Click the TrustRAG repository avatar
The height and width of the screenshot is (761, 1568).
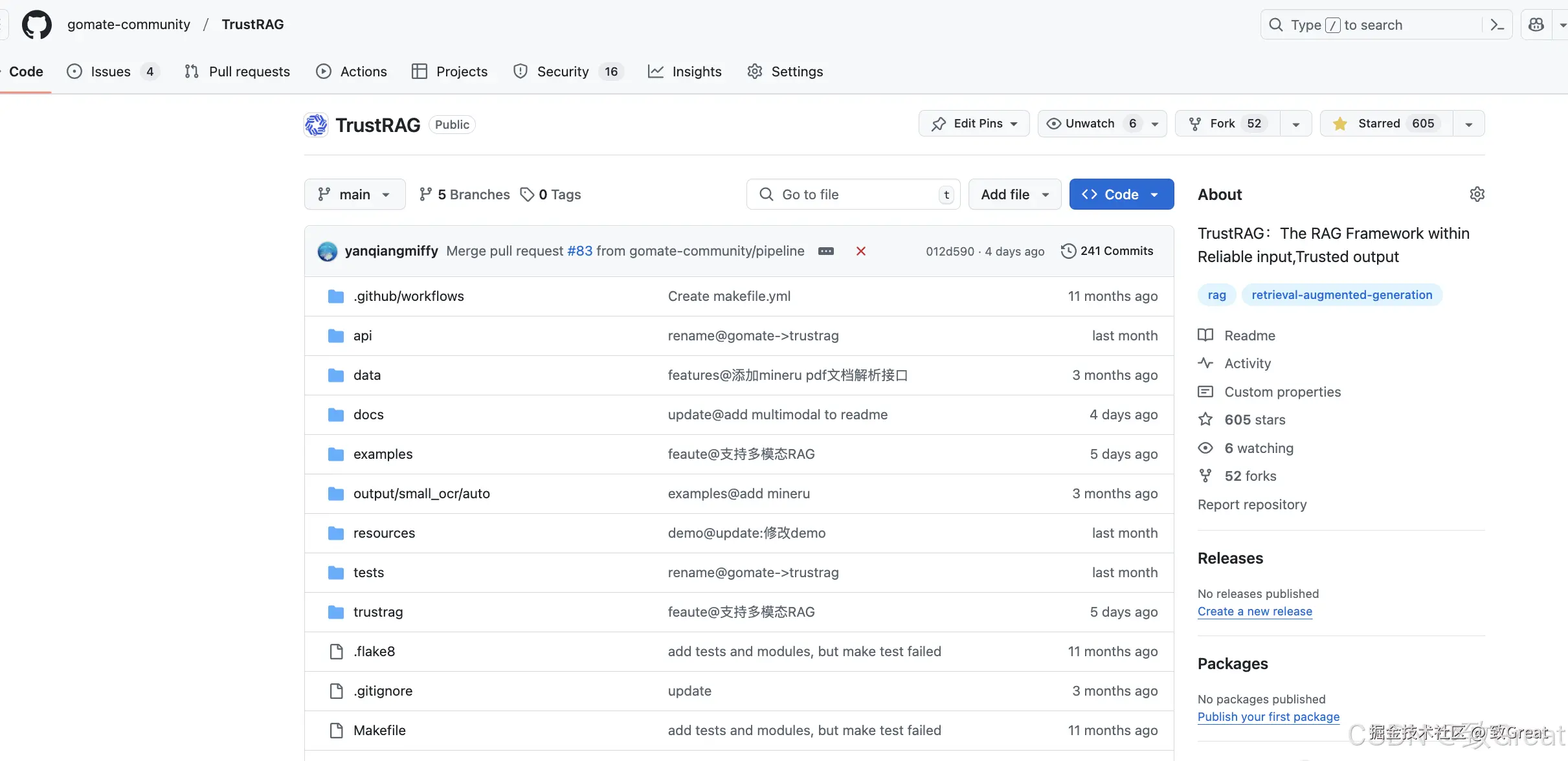coord(316,124)
